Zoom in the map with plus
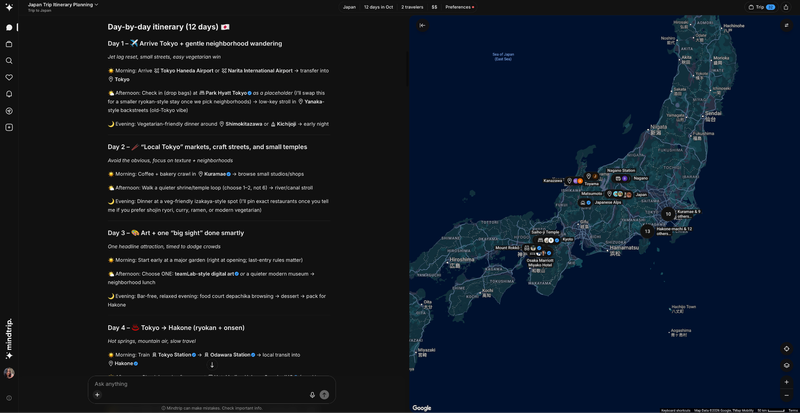The height and width of the screenshot is (413, 800). [786, 382]
